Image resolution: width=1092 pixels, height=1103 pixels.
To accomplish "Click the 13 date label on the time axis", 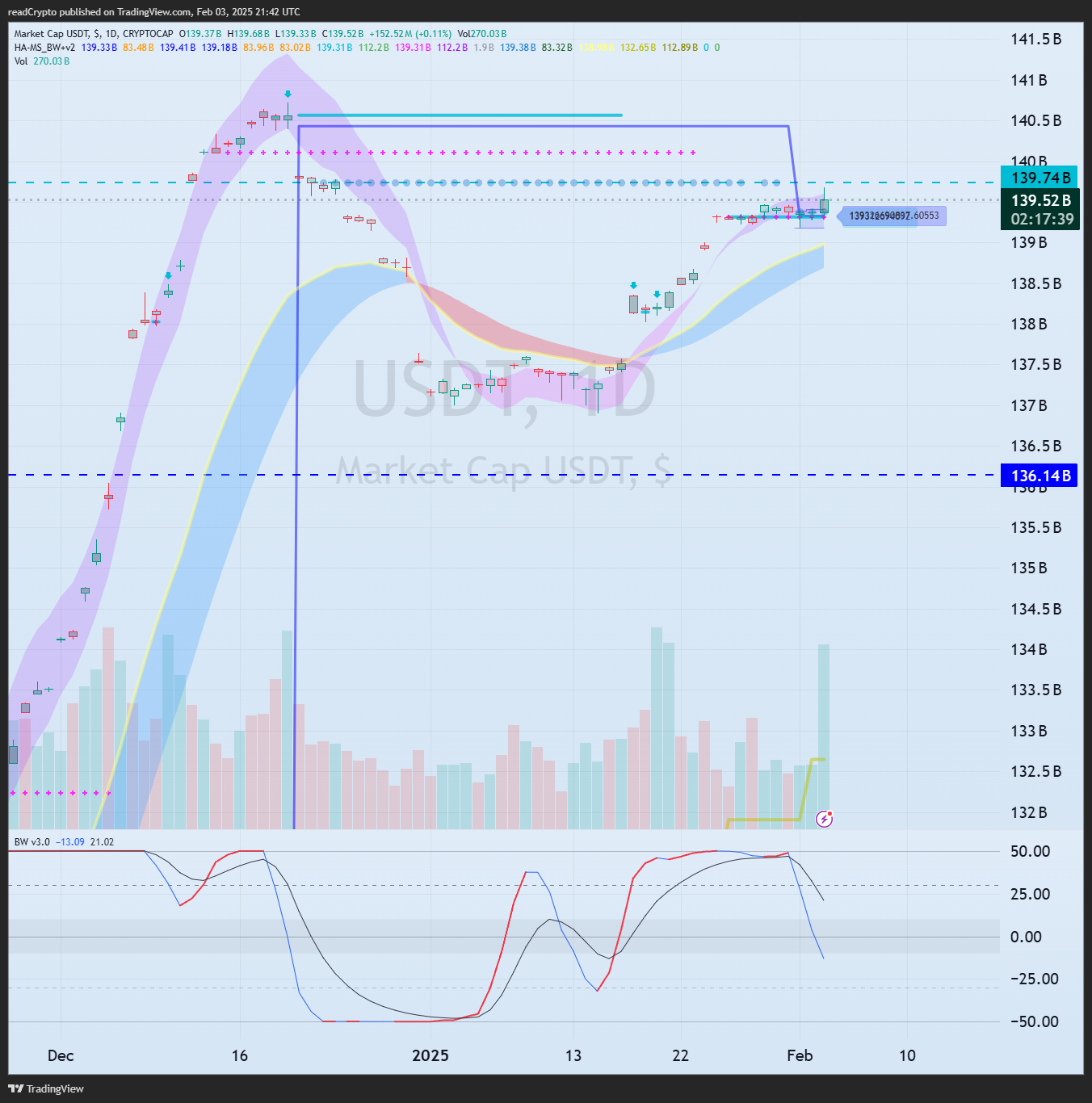I will 573,1055.
